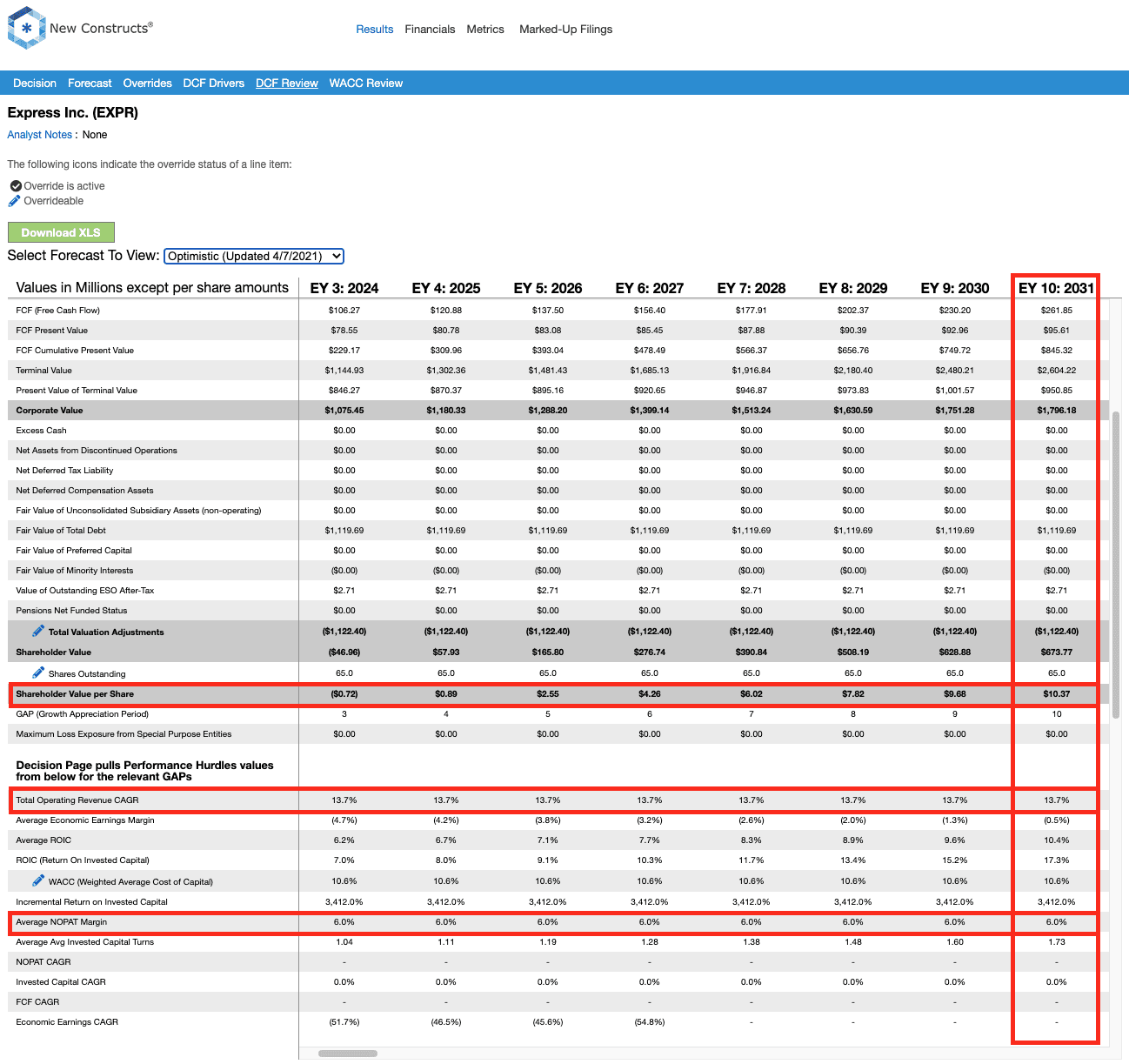Screen dimensions: 1129x1064
Task: Click FCF Cumulative Present Value label
Action: 75,351
